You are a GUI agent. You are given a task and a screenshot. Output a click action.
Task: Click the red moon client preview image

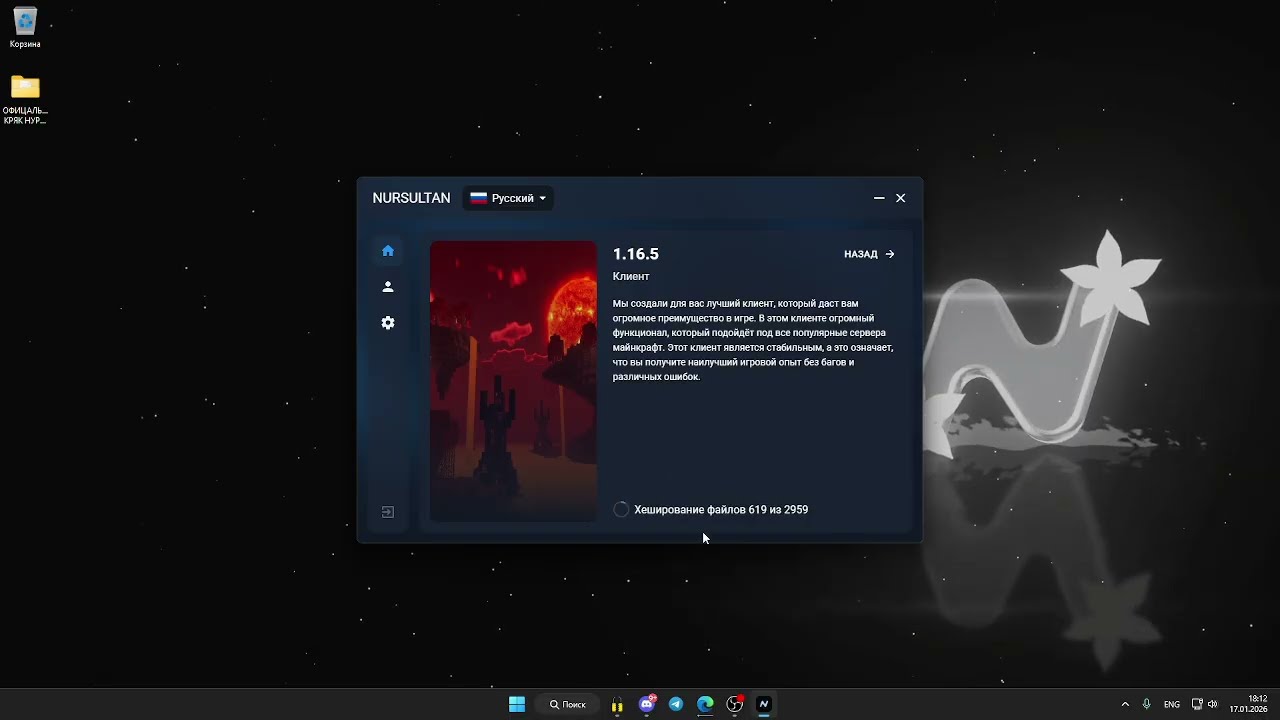(x=514, y=381)
